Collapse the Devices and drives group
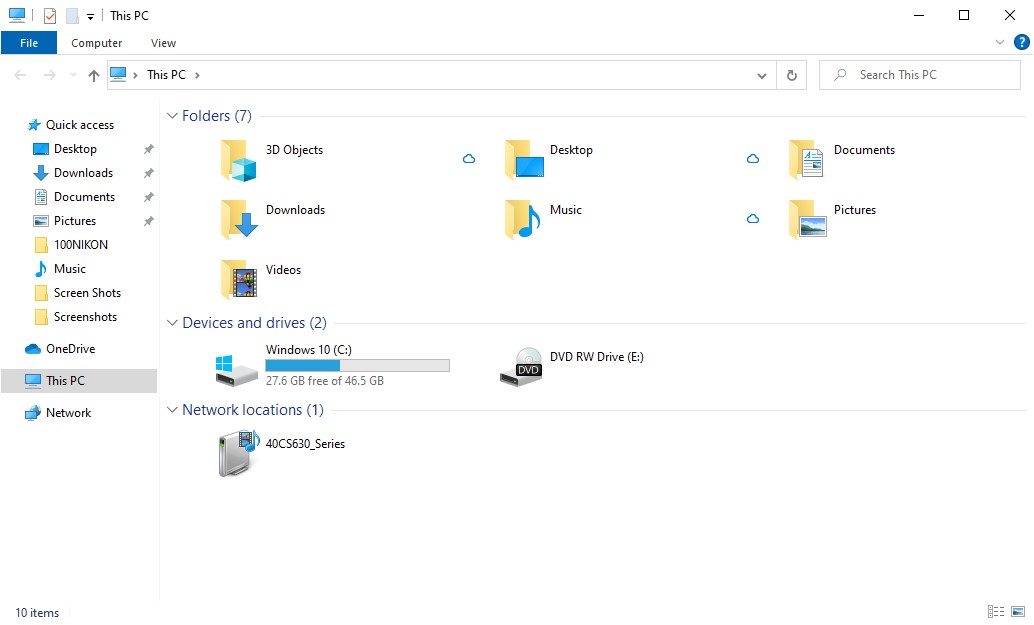This screenshot has width=1034, height=625. (x=172, y=323)
